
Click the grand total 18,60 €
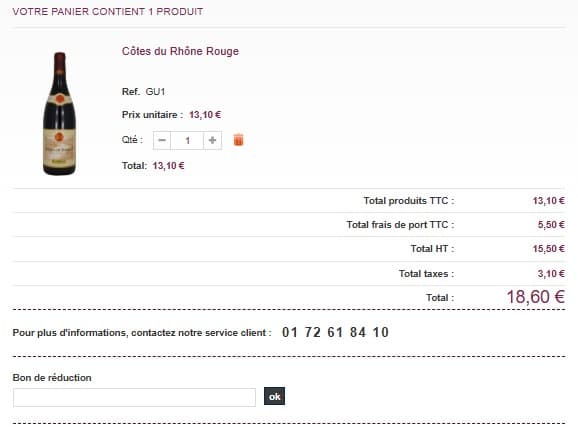click(x=536, y=297)
